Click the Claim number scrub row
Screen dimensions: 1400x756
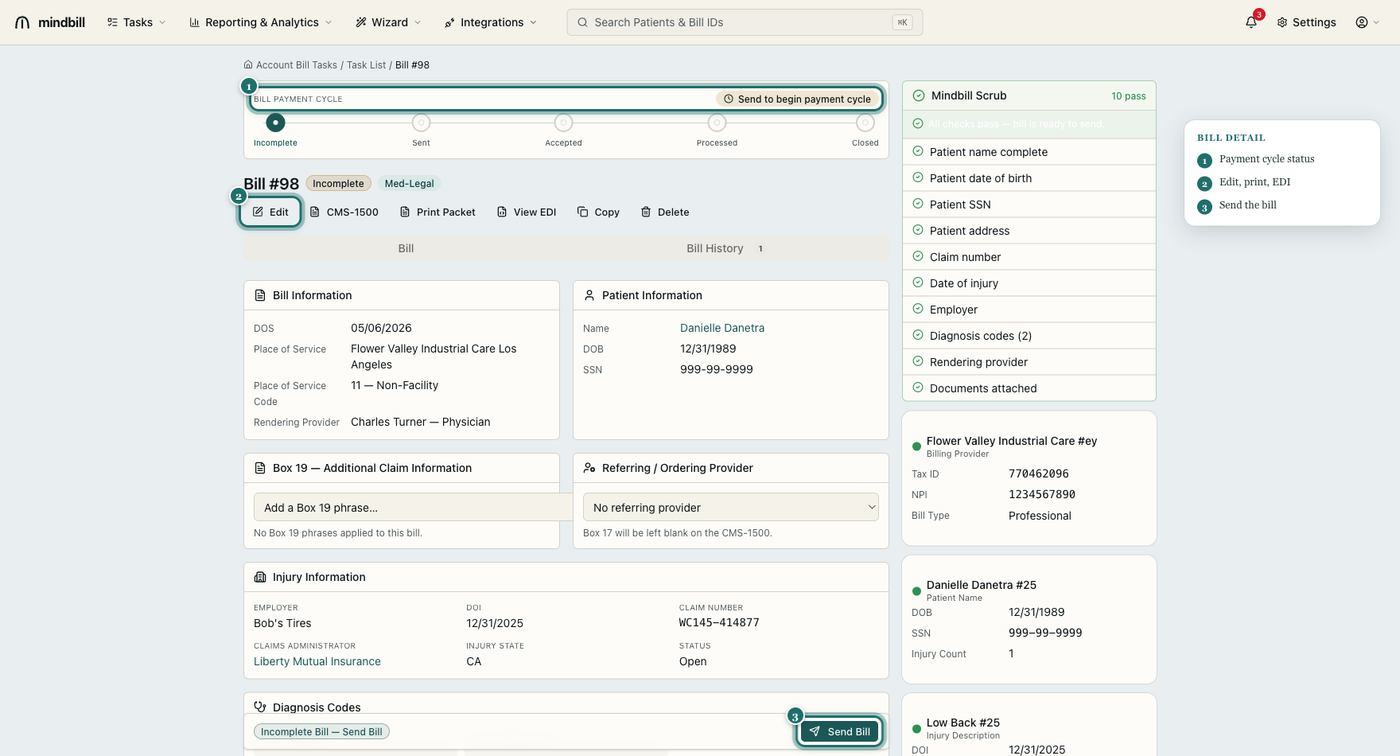coord(1029,257)
